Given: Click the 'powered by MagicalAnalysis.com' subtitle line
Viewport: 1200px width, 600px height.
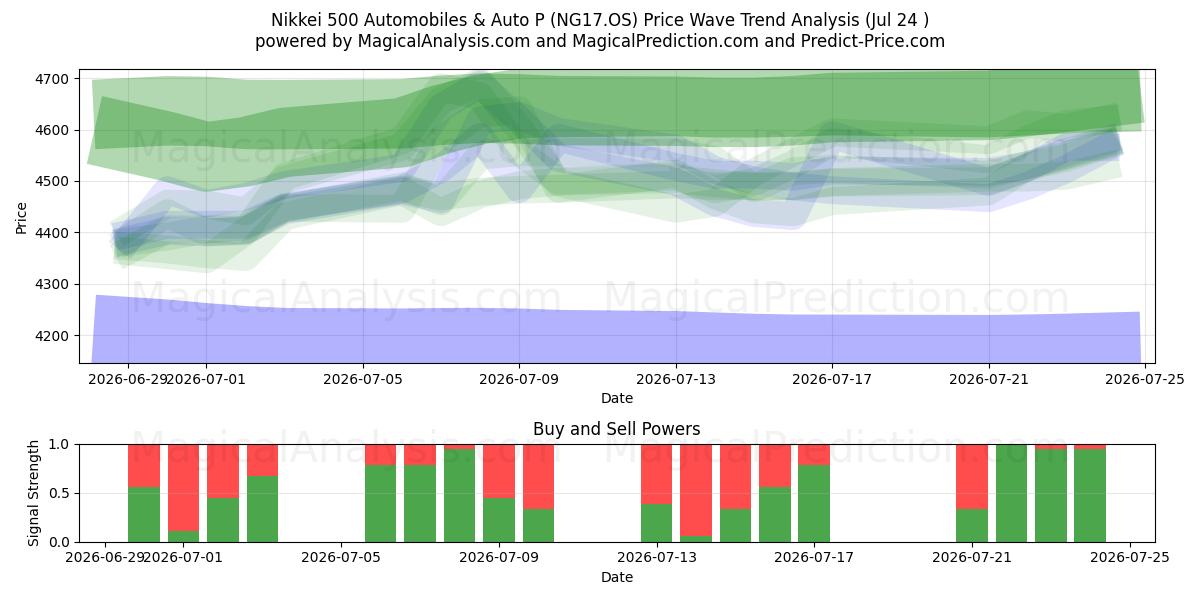Looking at the screenshot, I should pos(600,41).
